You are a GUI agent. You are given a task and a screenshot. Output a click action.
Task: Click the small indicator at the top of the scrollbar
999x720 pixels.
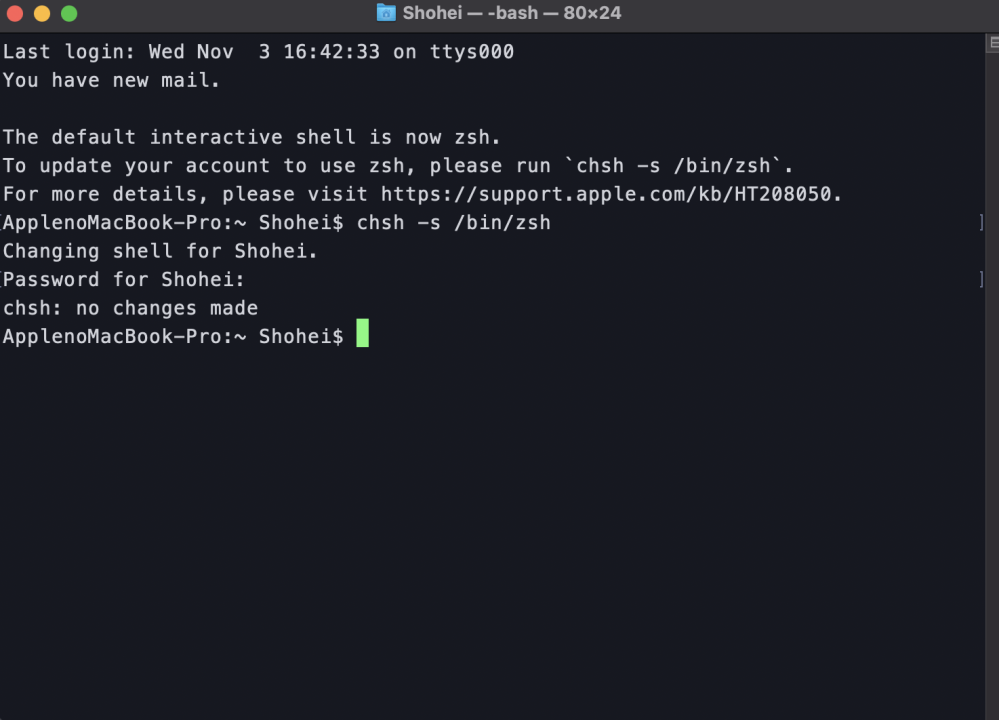click(x=992, y=42)
